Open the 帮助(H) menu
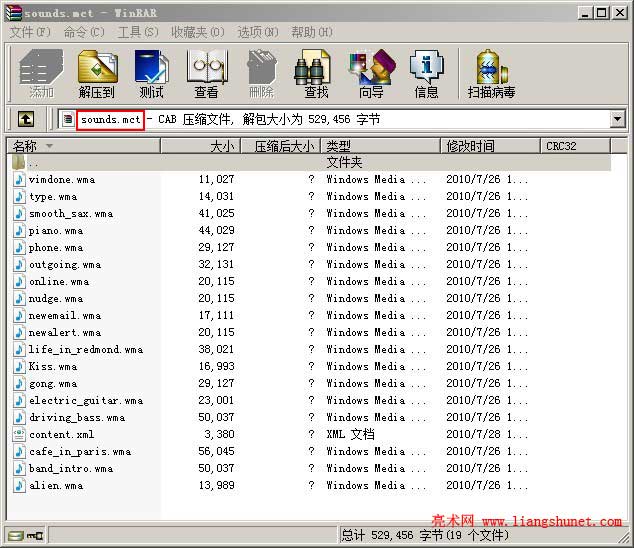The height and width of the screenshot is (548, 634). 312,32
